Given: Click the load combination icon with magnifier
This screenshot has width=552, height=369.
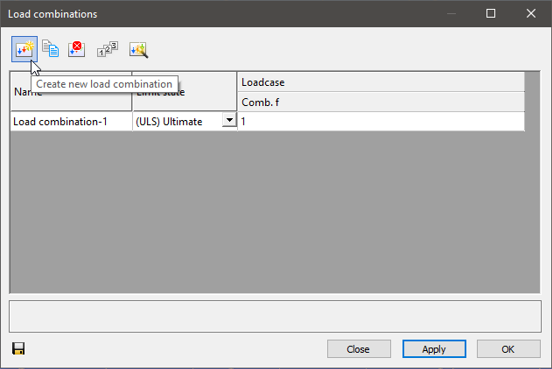Looking at the screenshot, I should coord(138,50).
